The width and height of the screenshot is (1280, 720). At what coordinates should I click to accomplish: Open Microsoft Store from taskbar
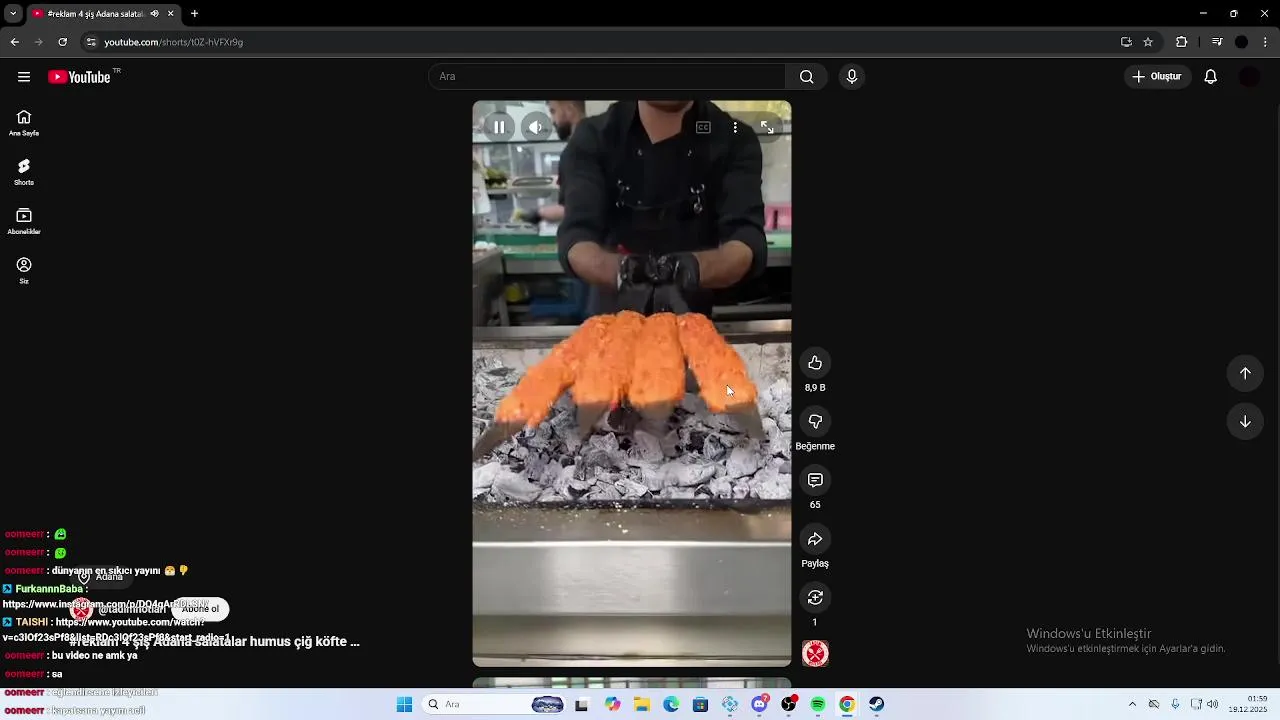point(700,704)
